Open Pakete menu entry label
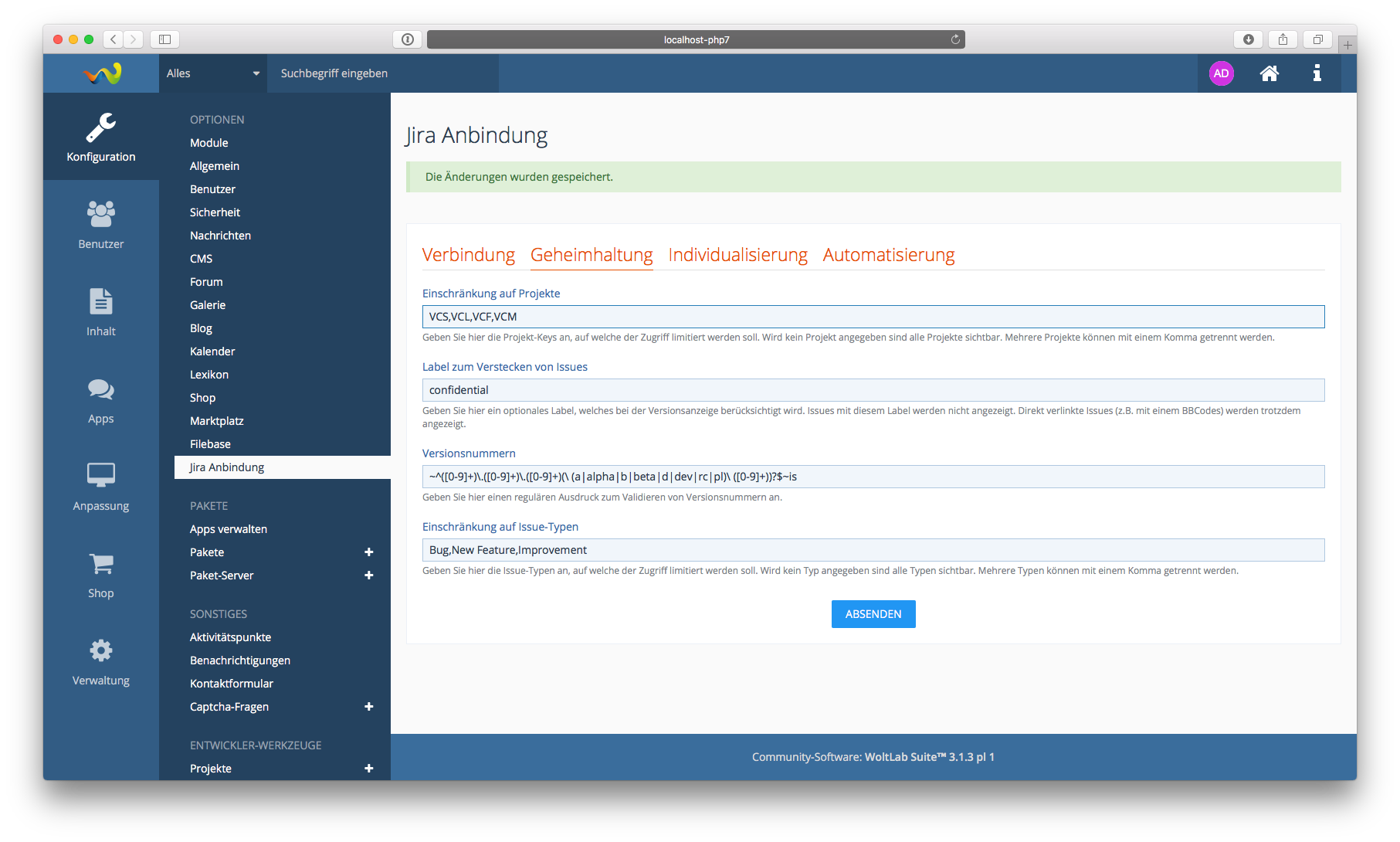The width and height of the screenshot is (1400, 842). point(207,552)
